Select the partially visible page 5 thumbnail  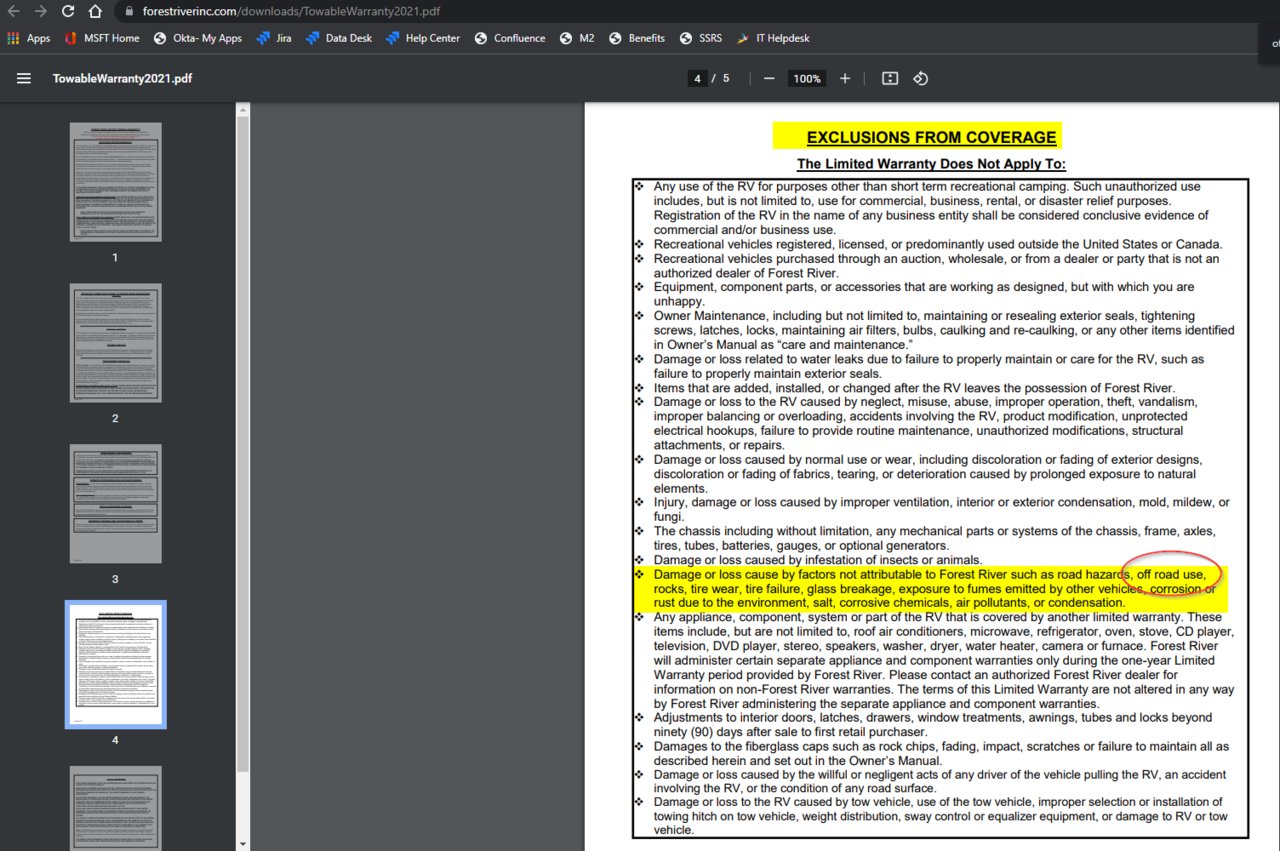tap(115, 808)
